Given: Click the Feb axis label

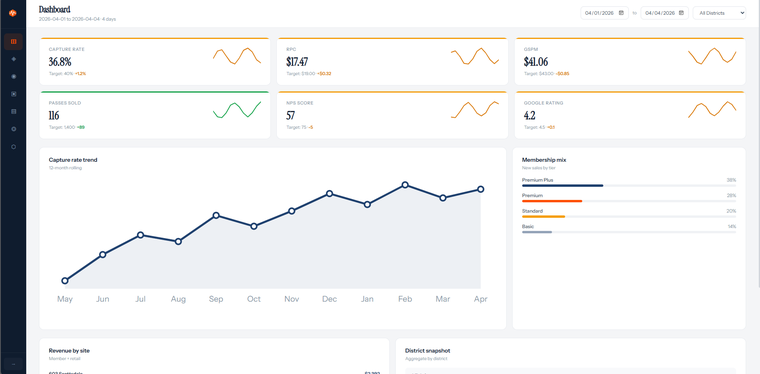Looking at the screenshot, I should pos(405,299).
